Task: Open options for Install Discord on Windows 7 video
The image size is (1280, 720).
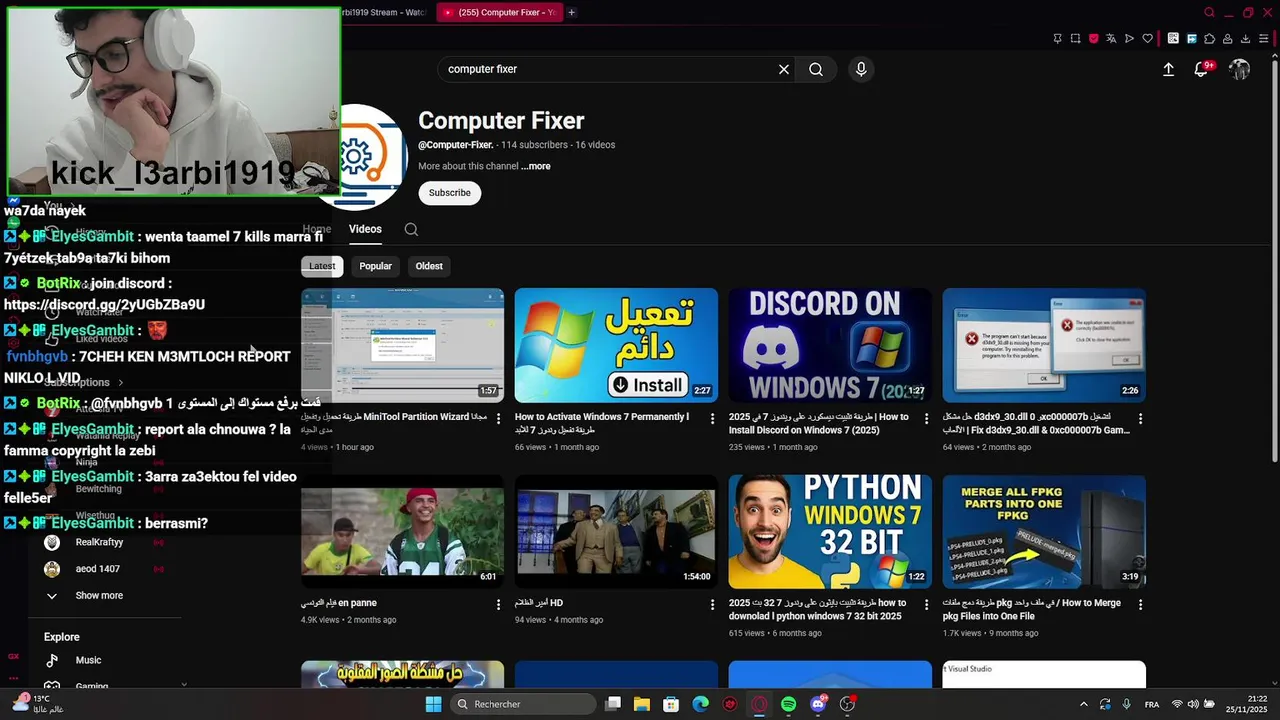Action: click(x=926, y=418)
